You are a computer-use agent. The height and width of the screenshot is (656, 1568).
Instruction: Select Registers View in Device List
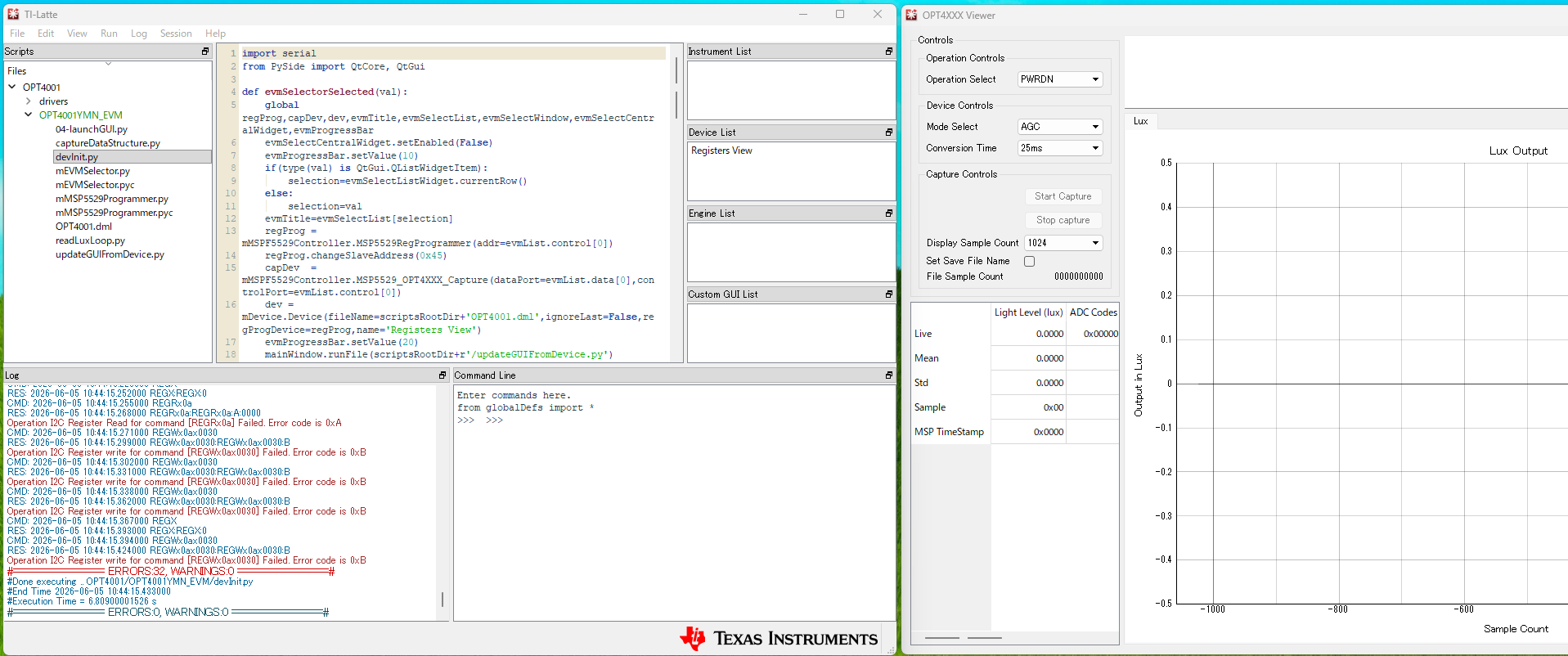(x=721, y=151)
